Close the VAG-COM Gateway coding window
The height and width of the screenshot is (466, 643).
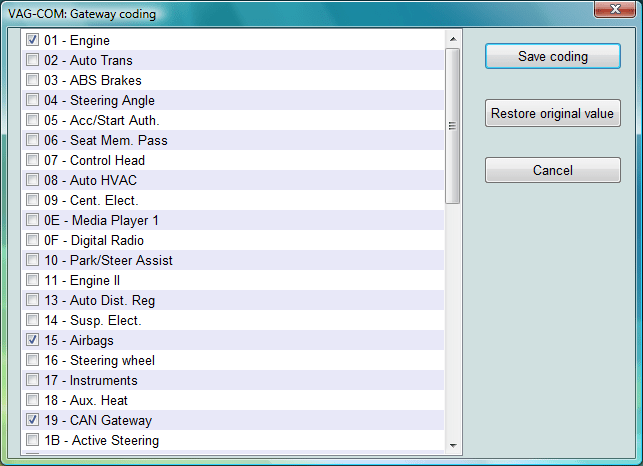(x=615, y=9)
